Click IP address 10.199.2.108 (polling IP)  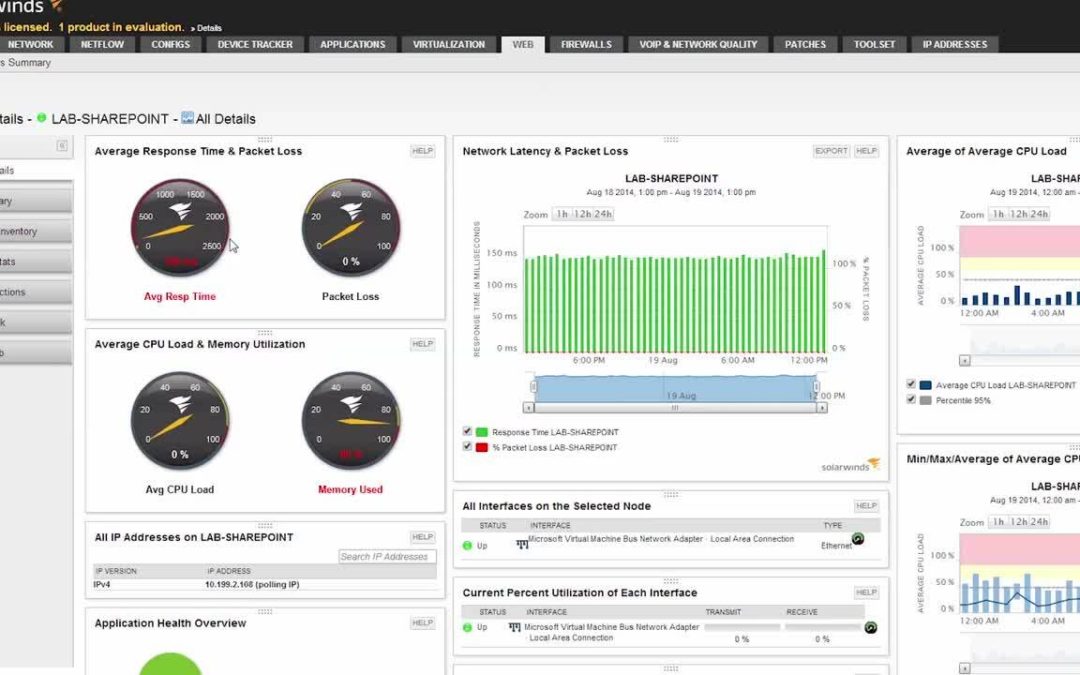click(x=252, y=584)
